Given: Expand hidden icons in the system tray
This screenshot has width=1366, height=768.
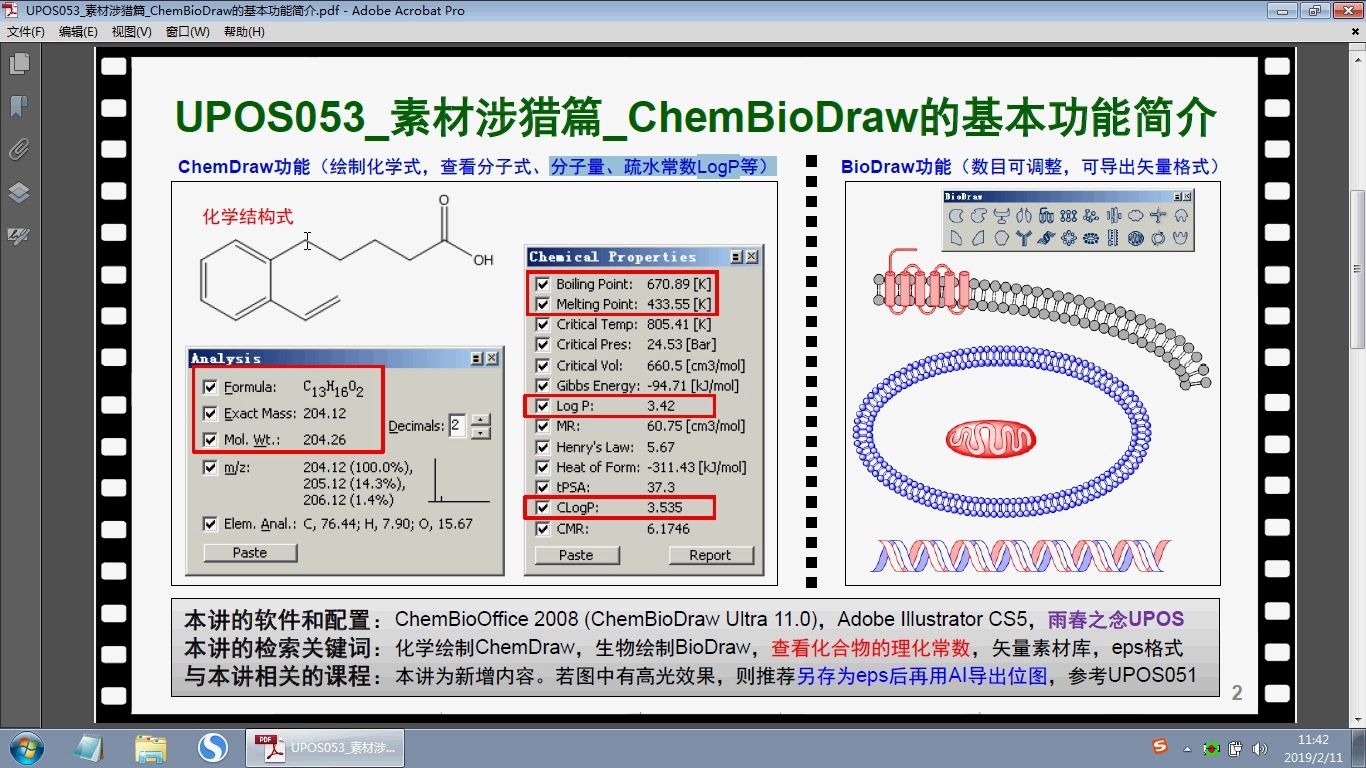Looking at the screenshot, I should (1186, 748).
